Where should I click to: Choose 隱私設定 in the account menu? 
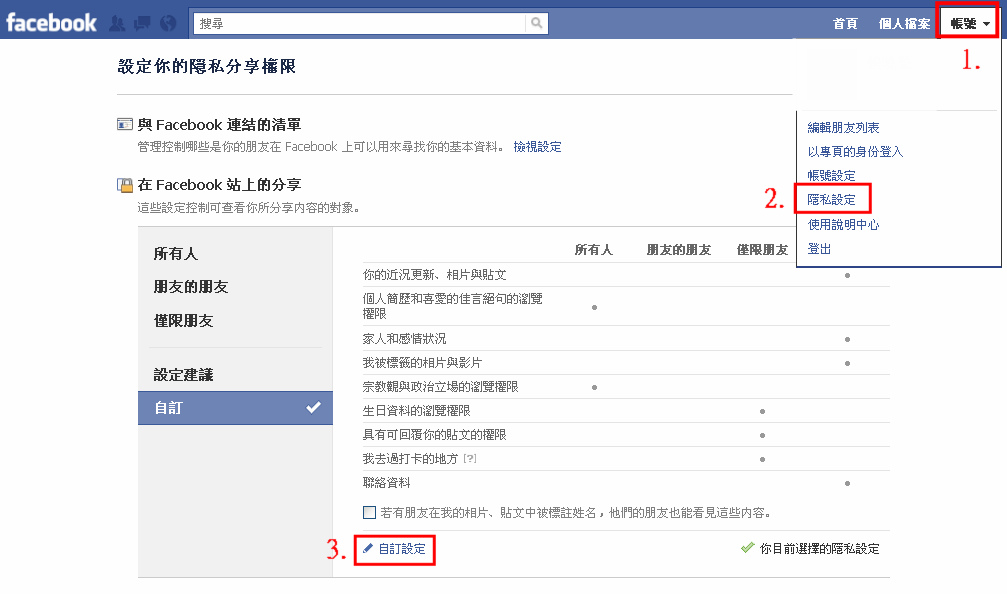[x=832, y=200]
